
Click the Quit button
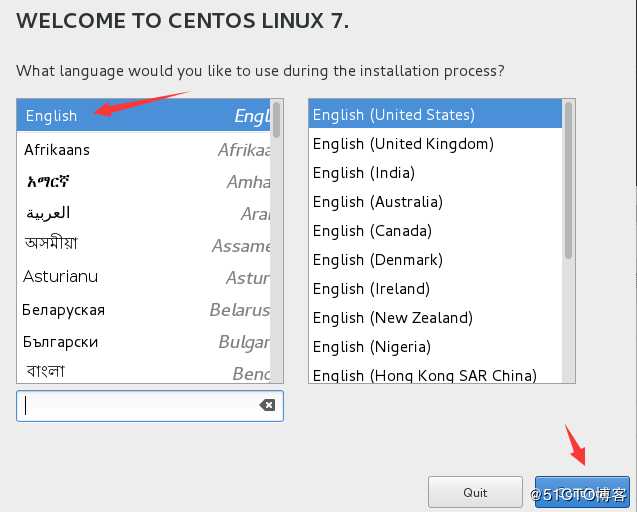475,492
